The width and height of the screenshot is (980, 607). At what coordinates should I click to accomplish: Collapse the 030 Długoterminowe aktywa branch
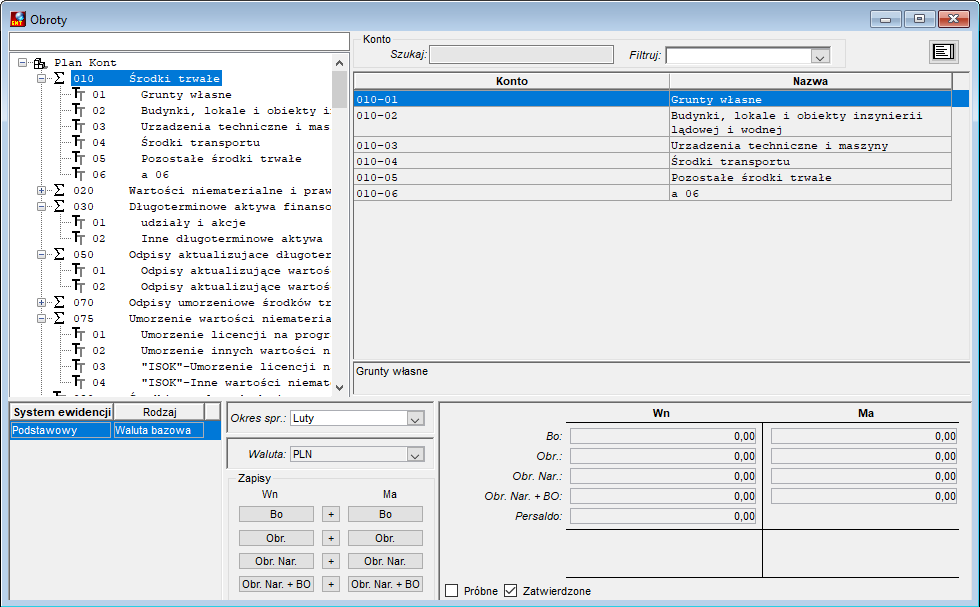pyautogui.click(x=41, y=206)
